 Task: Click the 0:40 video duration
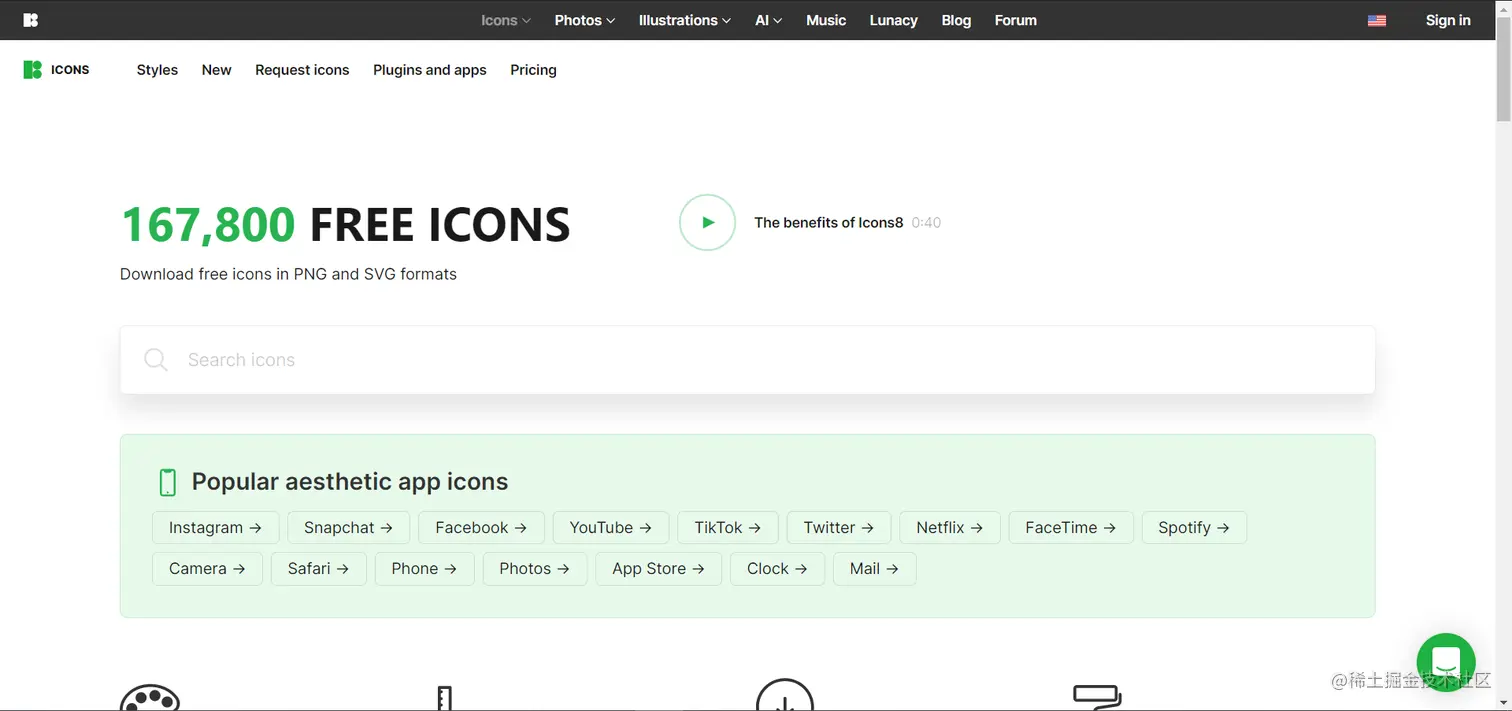point(926,223)
